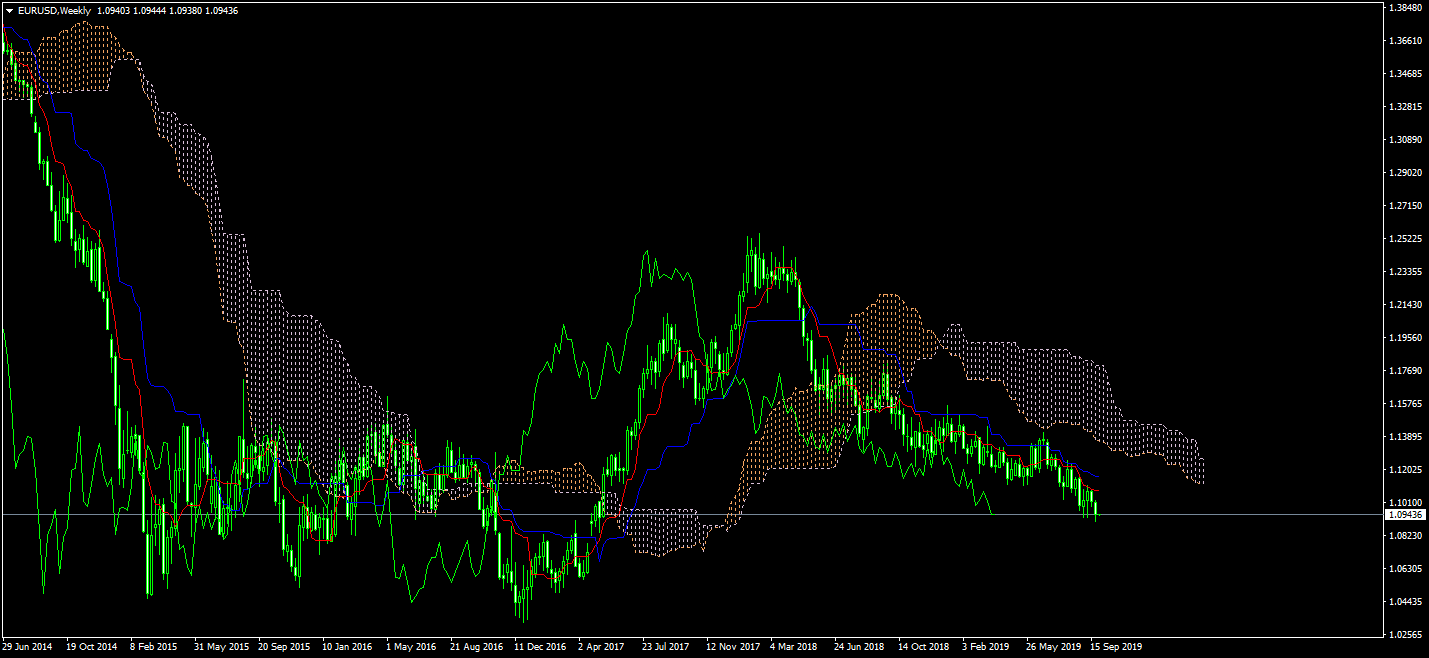Click the 1.25225 price scale label
Viewport: 1429px width, 658px height.
(x=1404, y=239)
